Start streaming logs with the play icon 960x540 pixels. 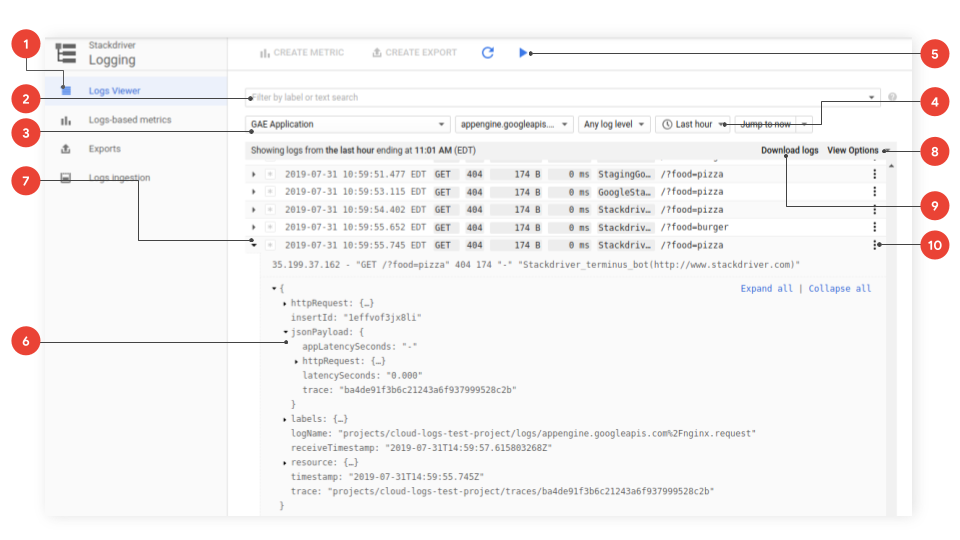pyautogui.click(x=523, y=53)
